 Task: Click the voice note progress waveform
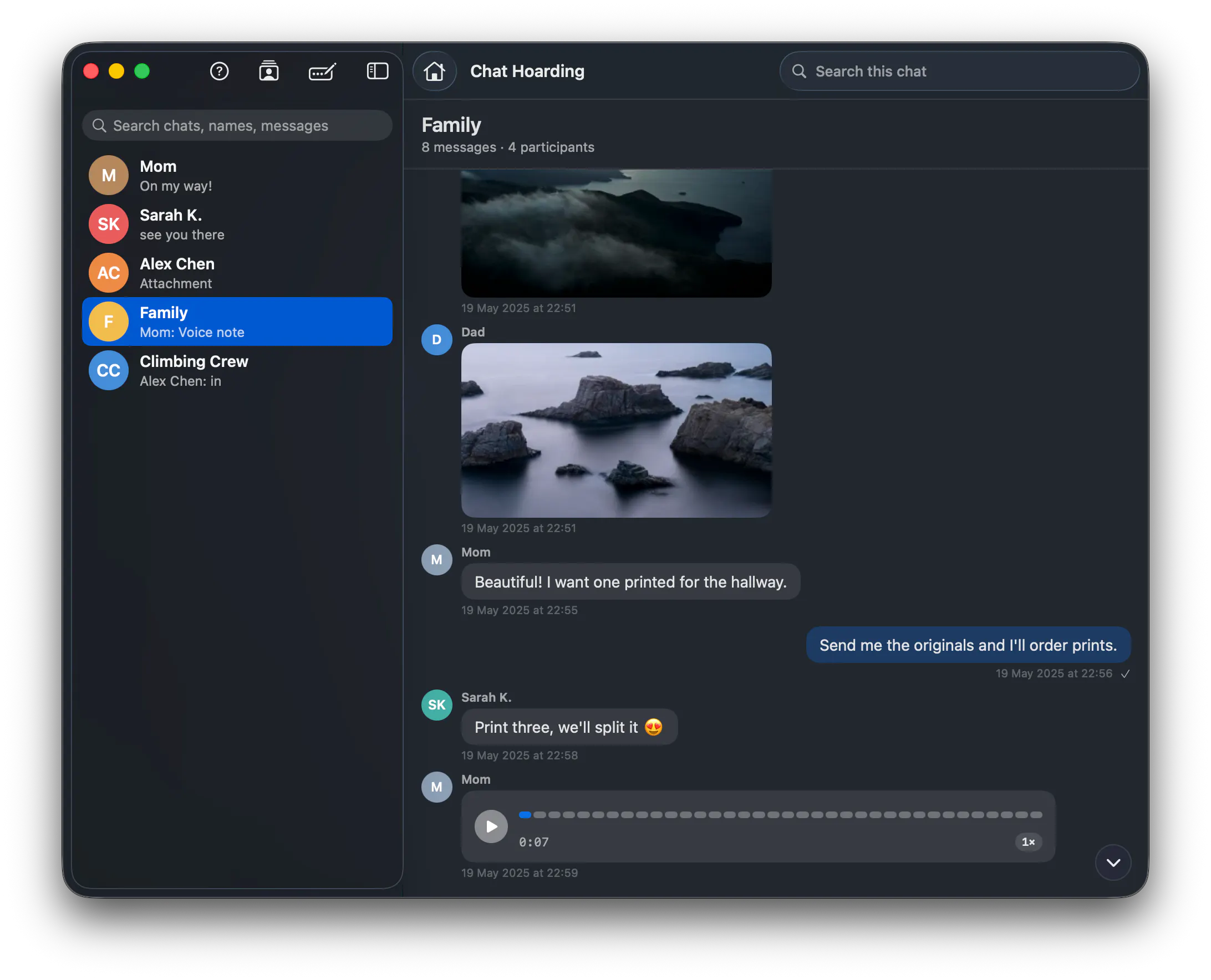(x=780, y=815)
